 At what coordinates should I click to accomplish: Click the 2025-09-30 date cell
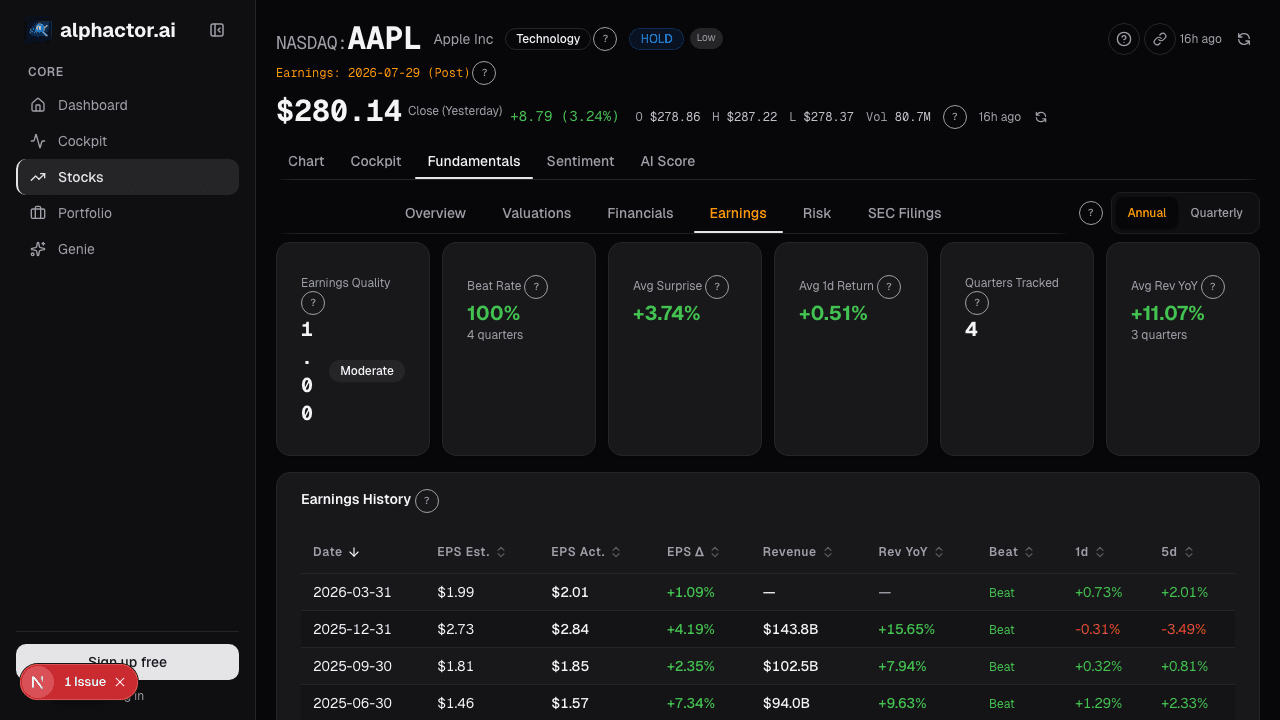coord(352,666)
